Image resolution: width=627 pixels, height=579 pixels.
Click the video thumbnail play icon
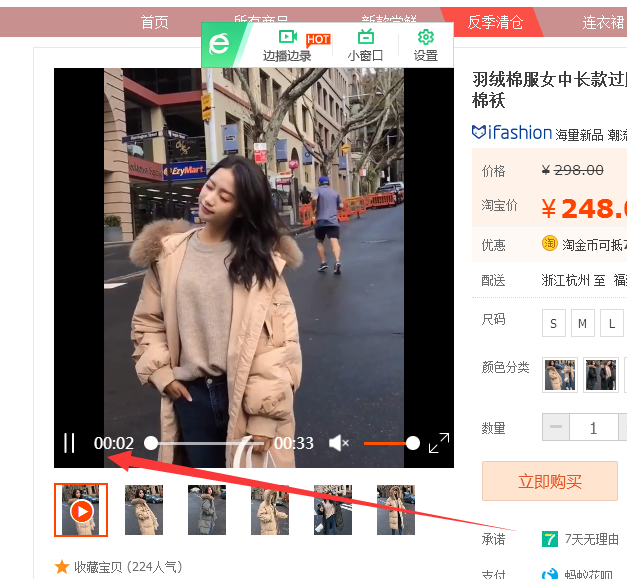(82, 511)
